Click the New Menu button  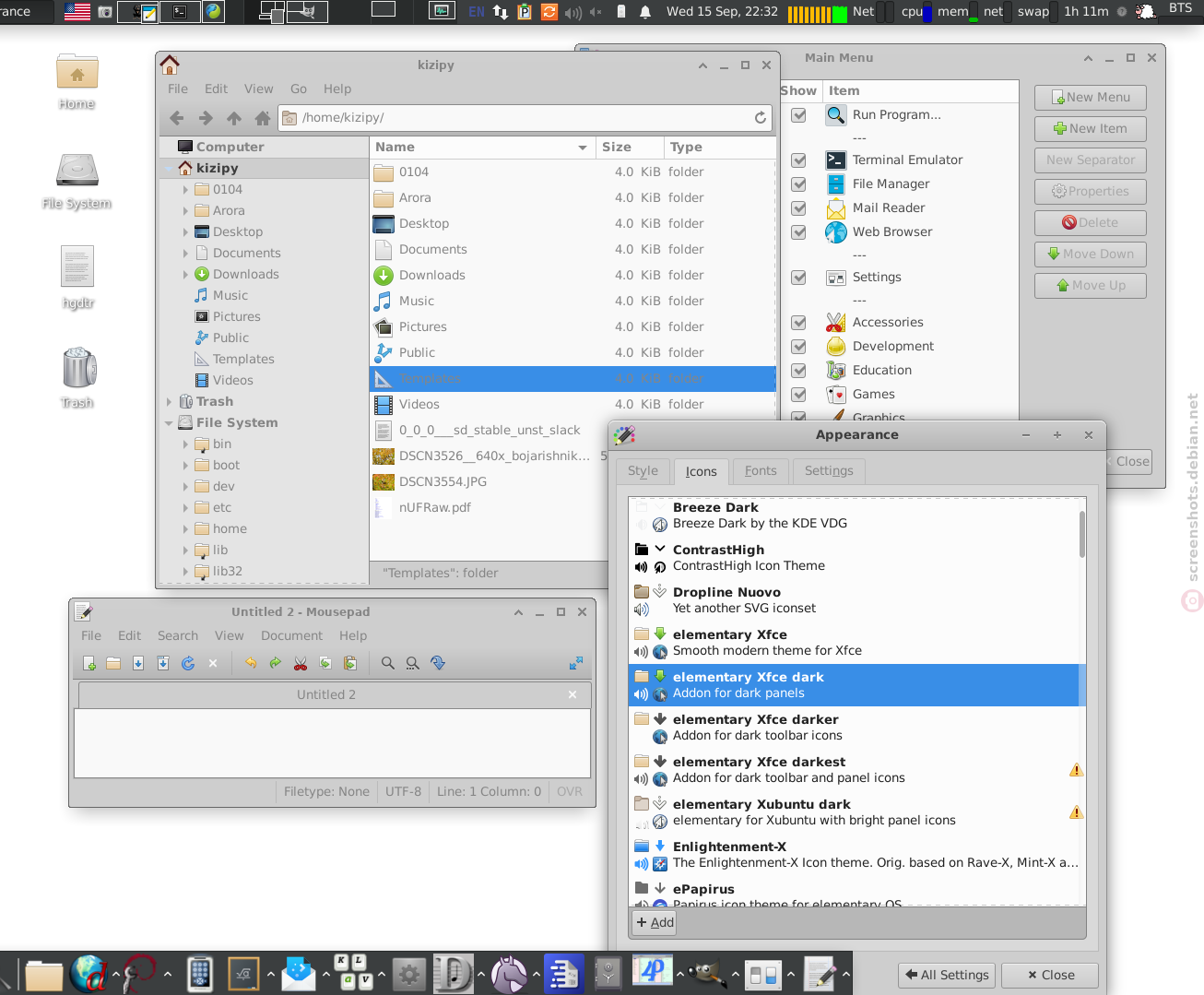pos(1091,98)
